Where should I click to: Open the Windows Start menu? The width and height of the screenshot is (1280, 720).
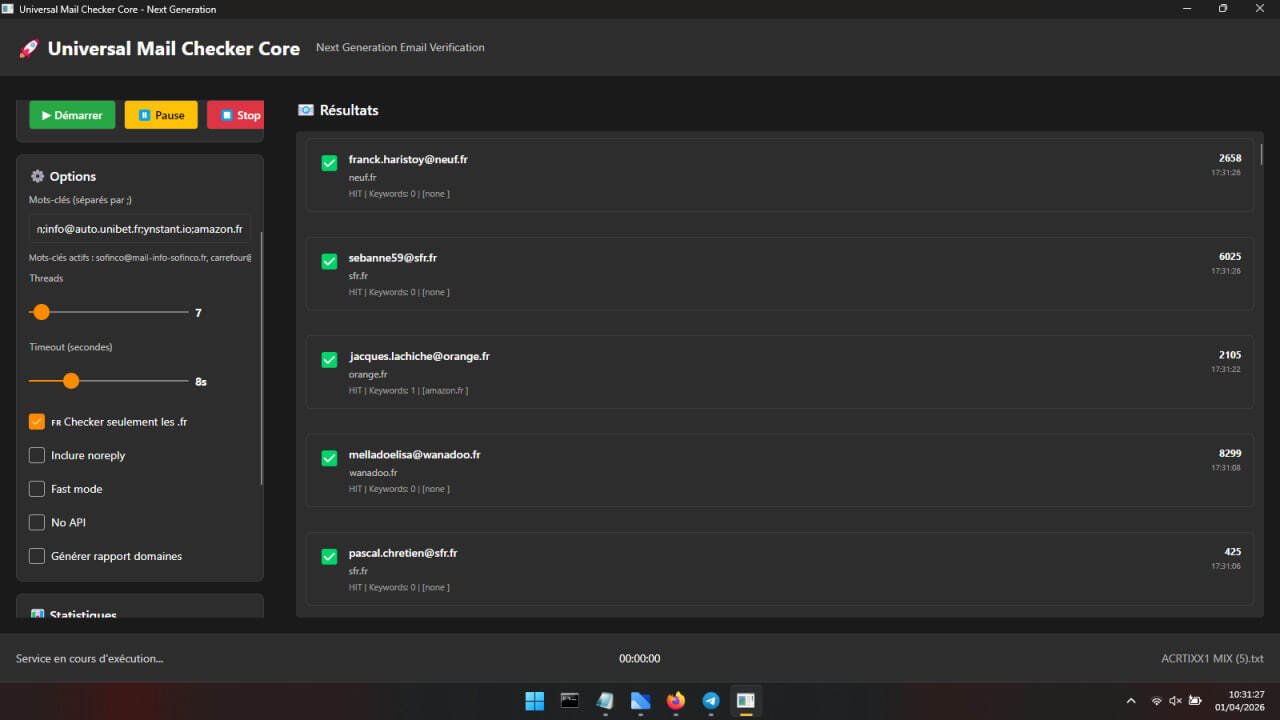535,701
